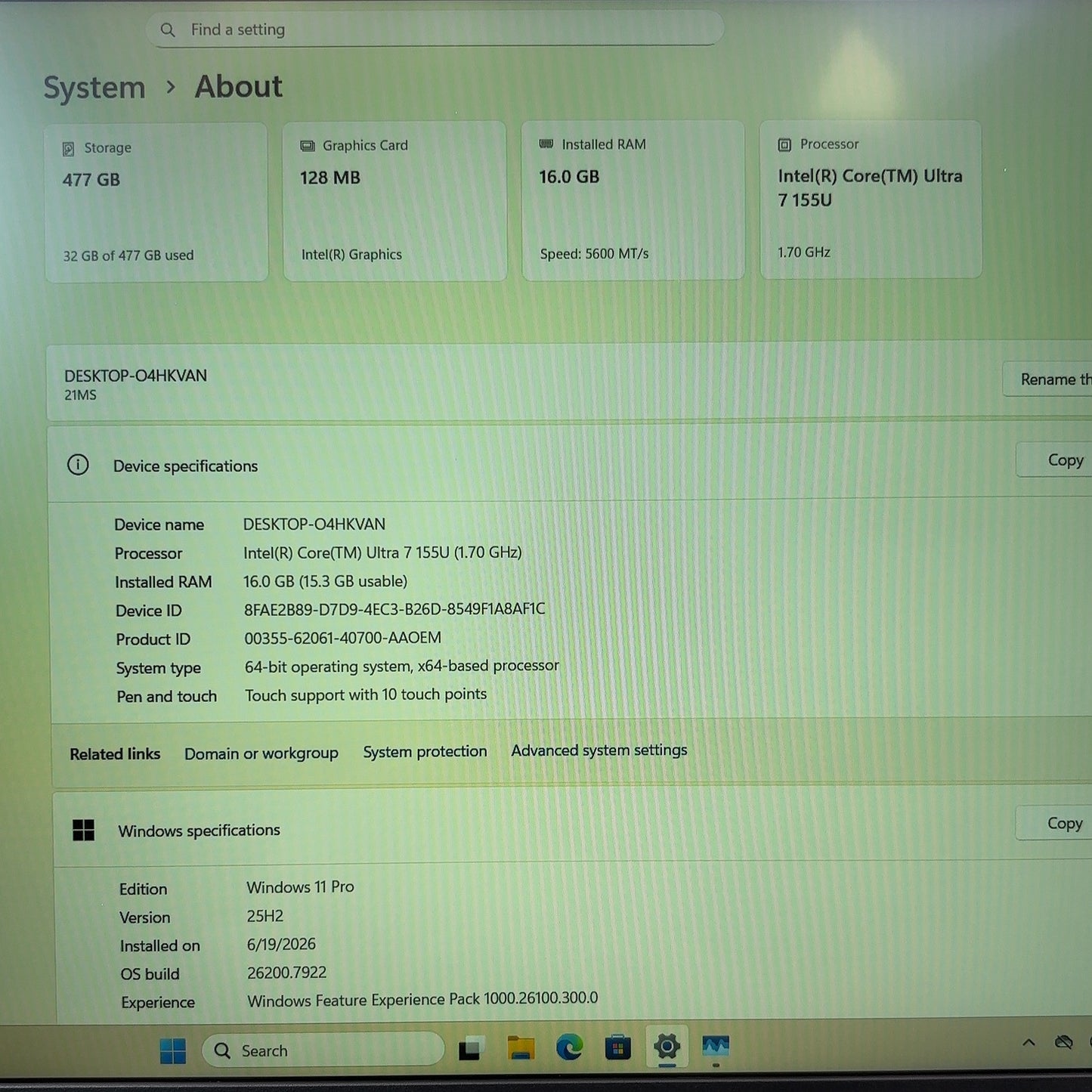This screenshot has width=1092, height=1092.
Task: Click the Find a setting search box
Action: [435, 29]
